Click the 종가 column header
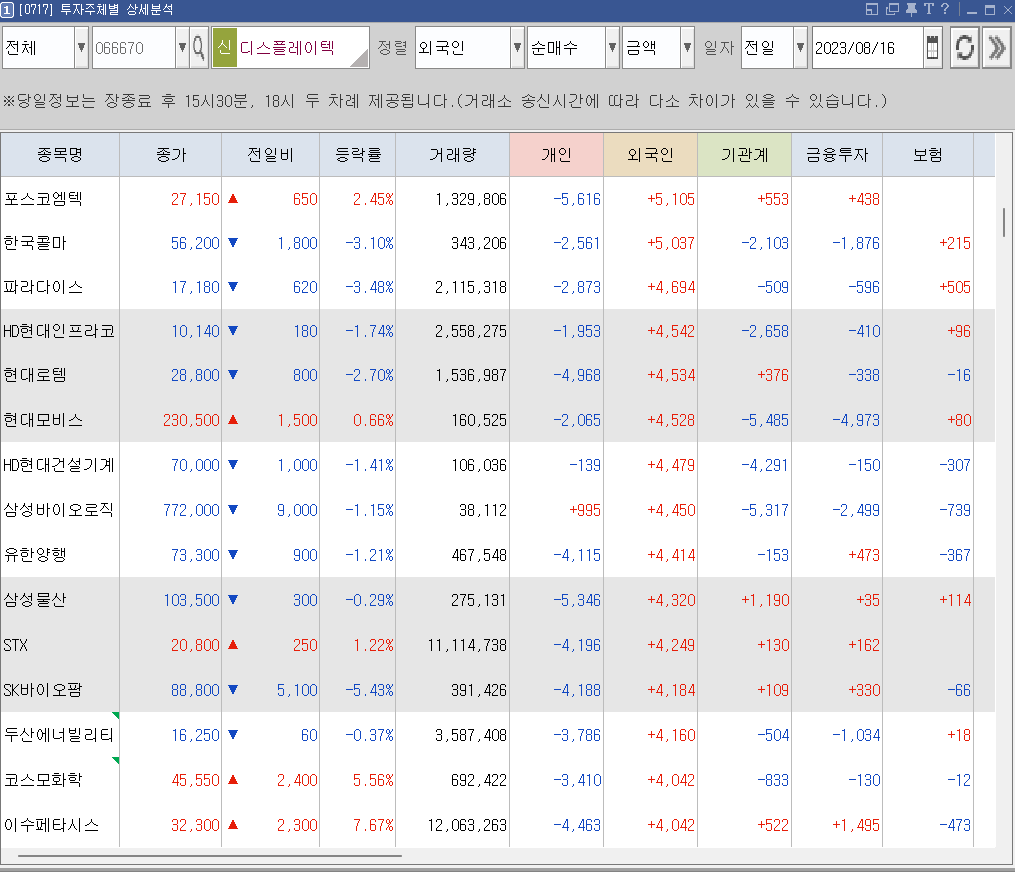This screenshot has height=872, width=1015. (171, 155)
